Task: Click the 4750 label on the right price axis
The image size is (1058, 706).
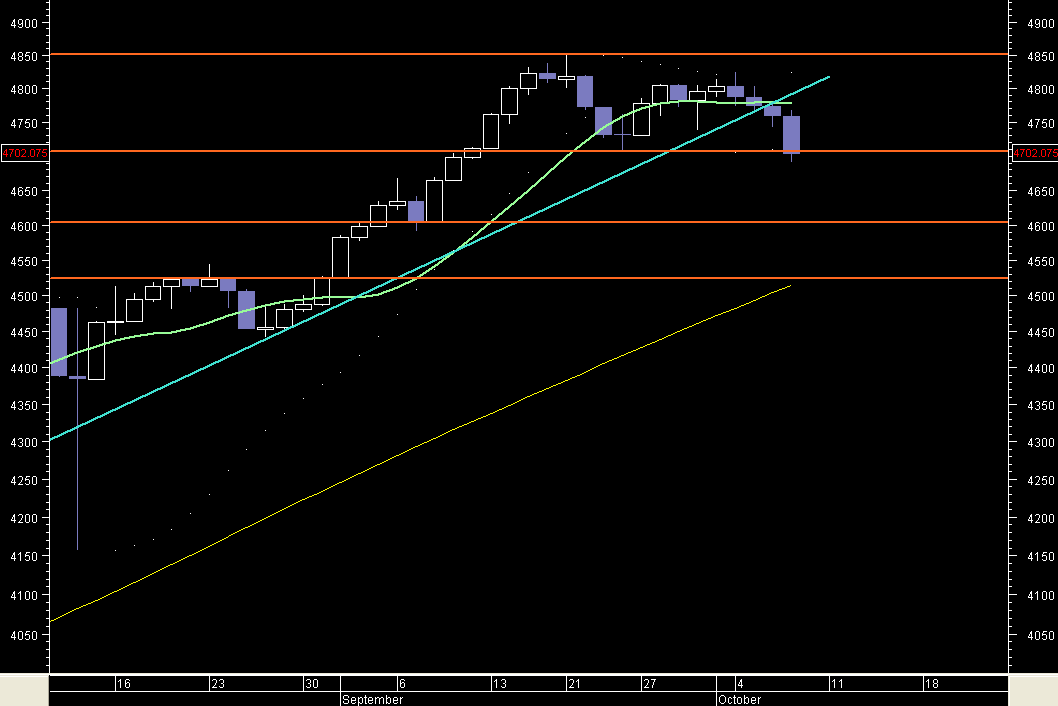Action: (x=1040, y=124)
